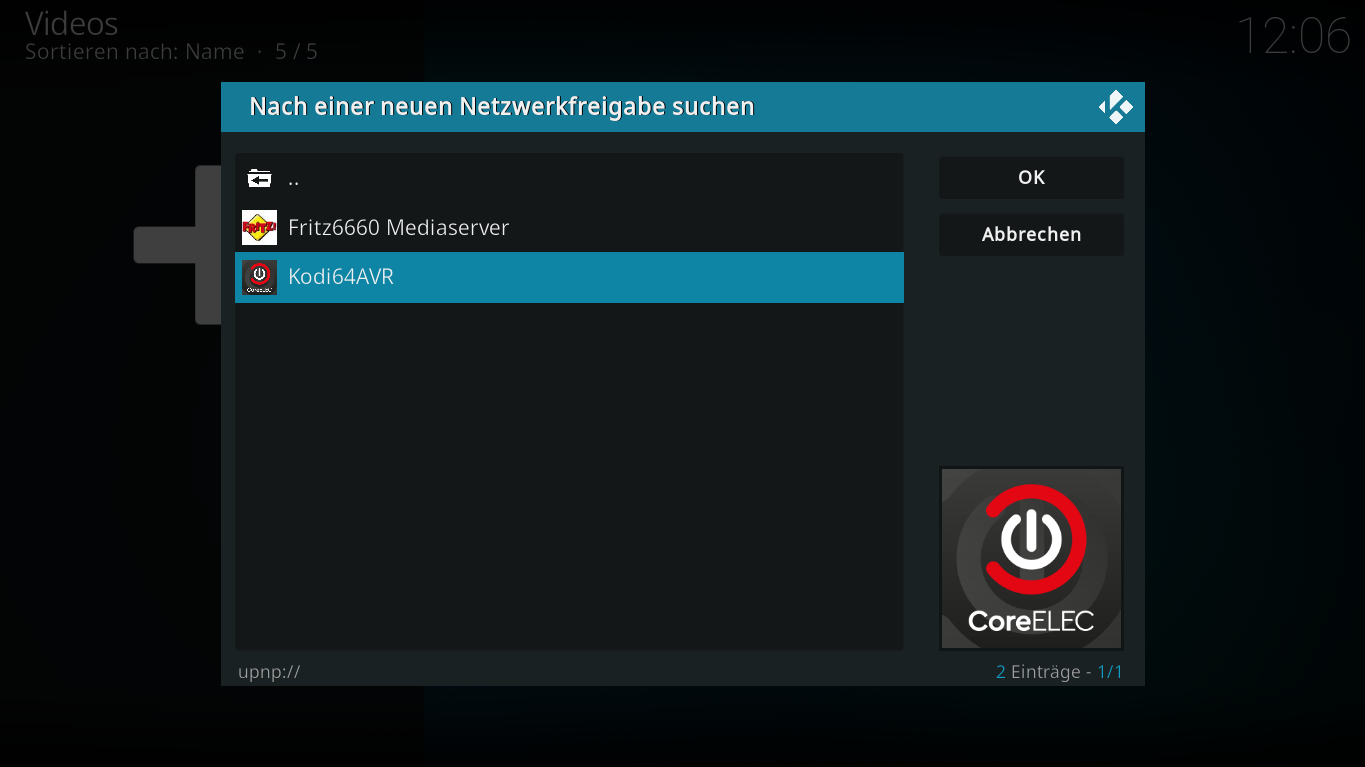Select the Kodi64AVR list entry
The image size is (1365, 767).
pos(569,277)
